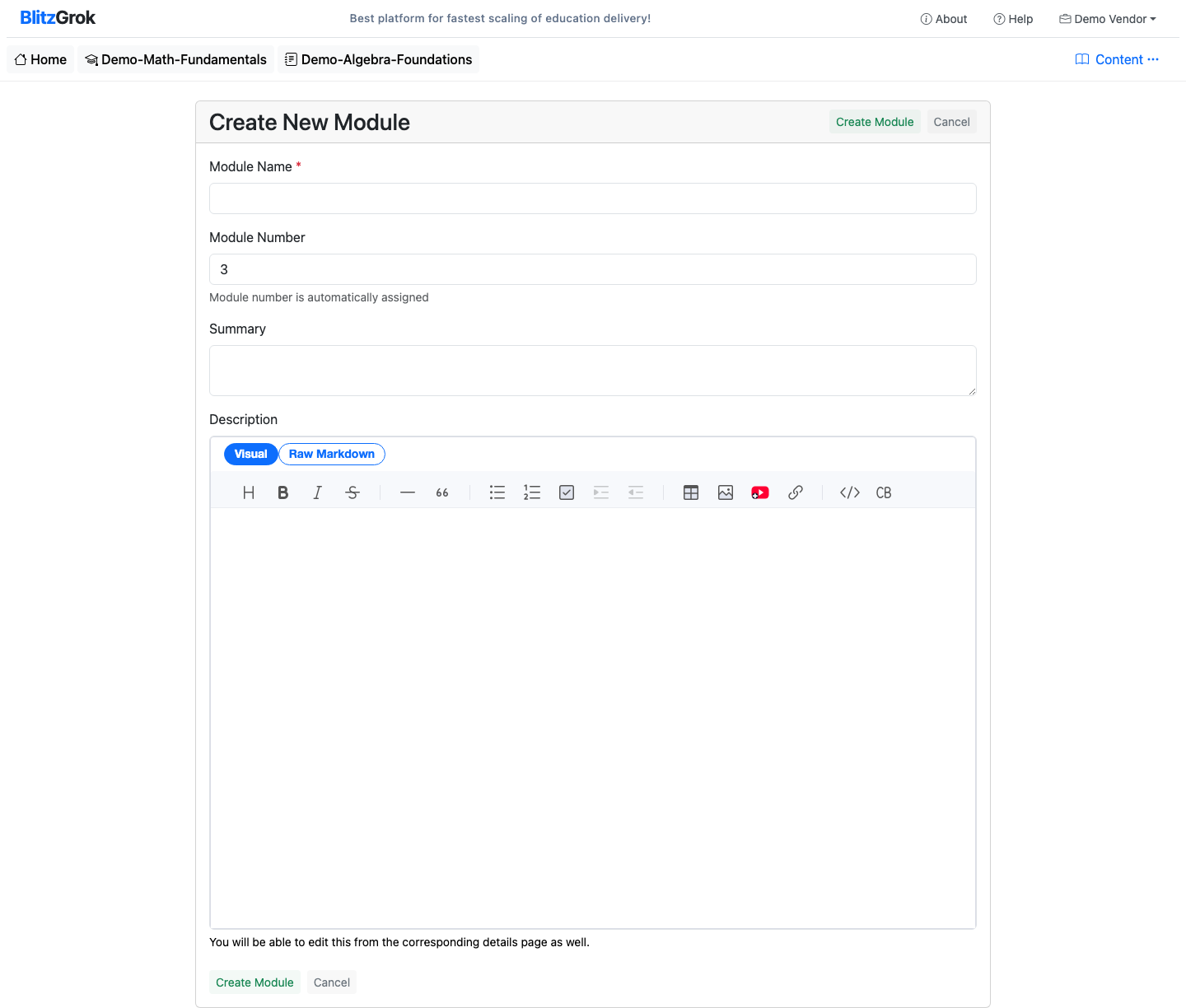Click the indent toolbar icon
1186x1008 pixels.
click(601, 492)
